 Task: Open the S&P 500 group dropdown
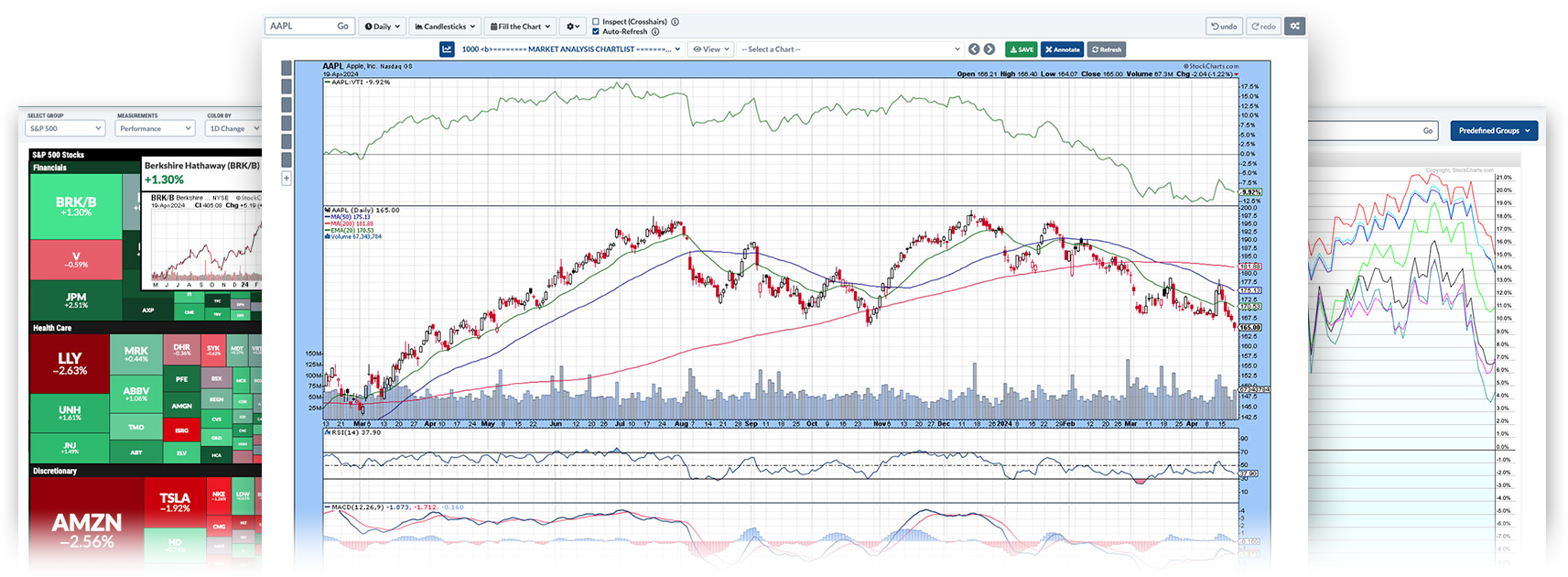(64, 129)
